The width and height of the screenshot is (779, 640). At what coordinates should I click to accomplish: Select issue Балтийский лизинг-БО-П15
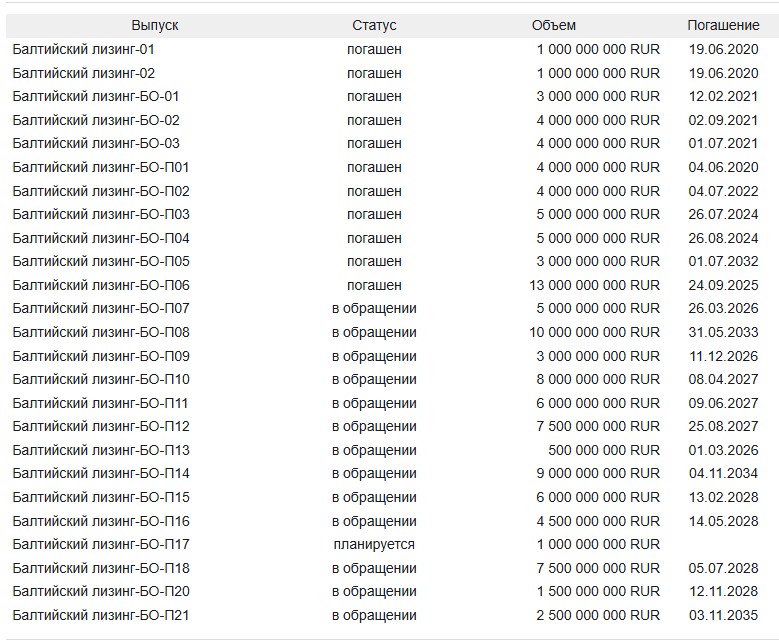point(101,497)
